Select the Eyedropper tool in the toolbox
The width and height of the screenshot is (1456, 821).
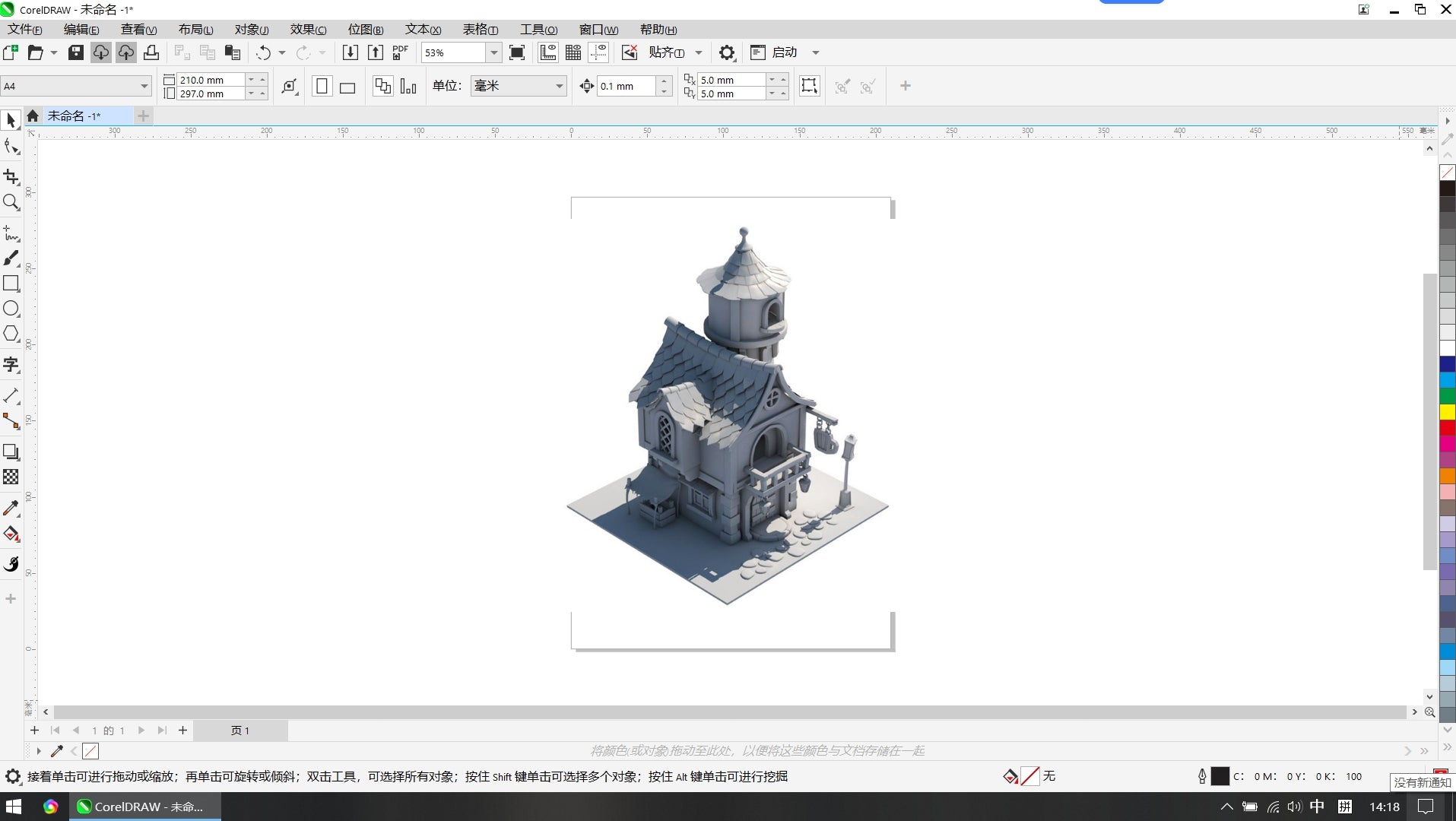11,508
